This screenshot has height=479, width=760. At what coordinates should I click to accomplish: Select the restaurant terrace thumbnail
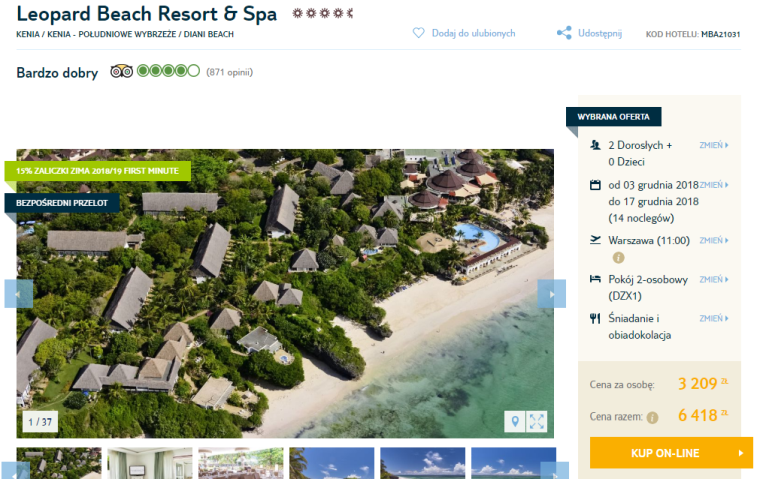click(x=241, y=463)
